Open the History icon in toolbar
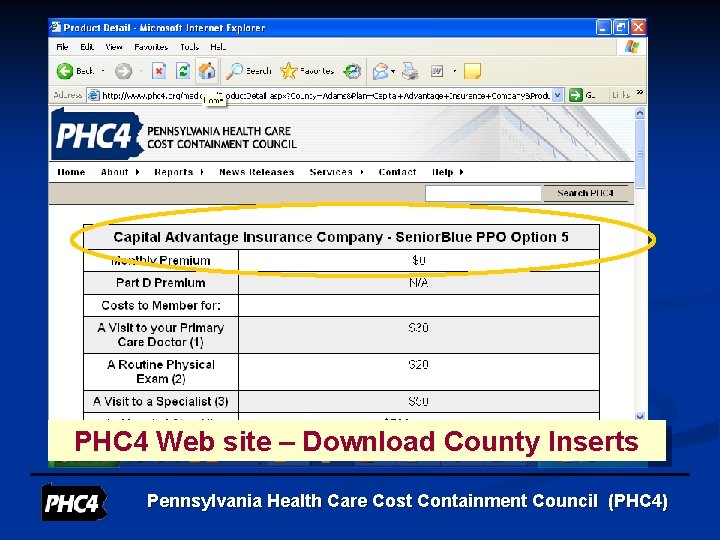The width and height of the screenshot is (720, 540). click(x=352, y=71)
